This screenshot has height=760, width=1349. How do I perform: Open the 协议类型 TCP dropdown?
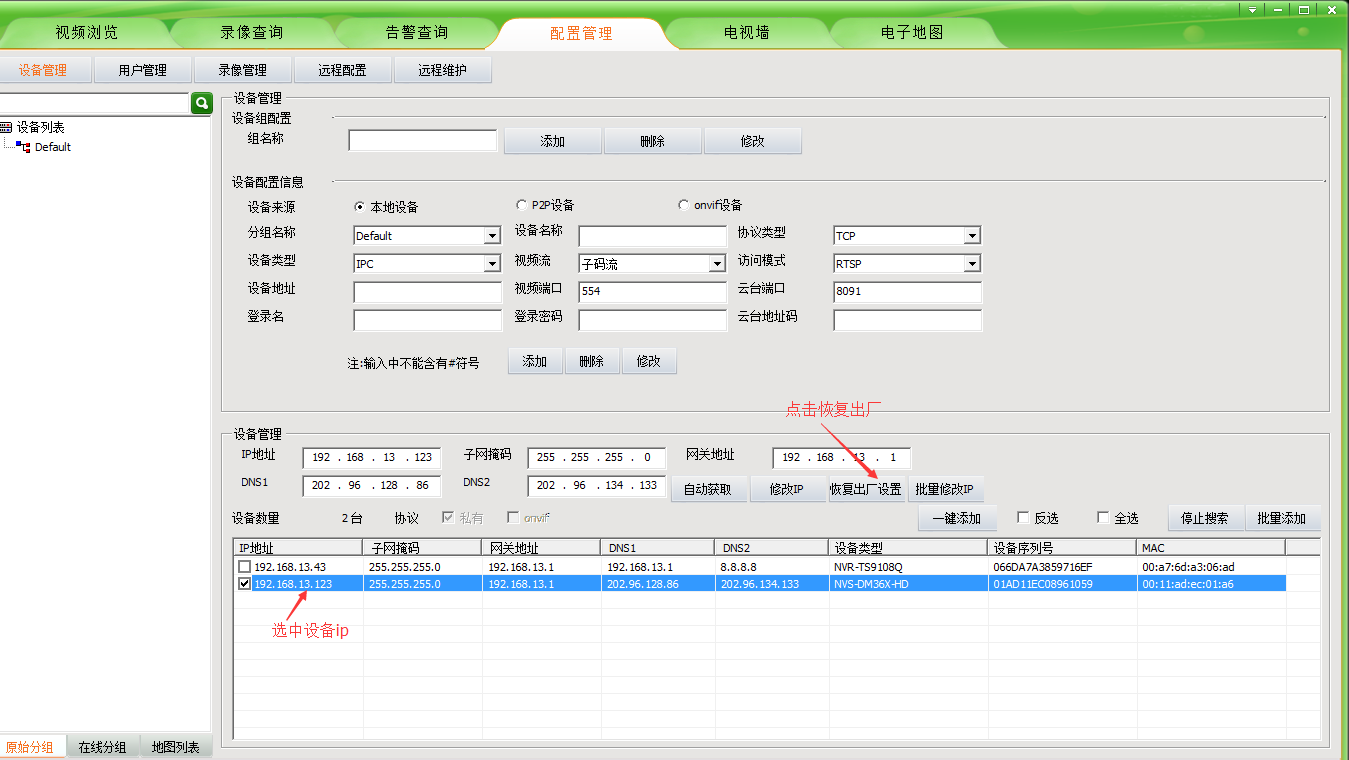click(971, 236)
